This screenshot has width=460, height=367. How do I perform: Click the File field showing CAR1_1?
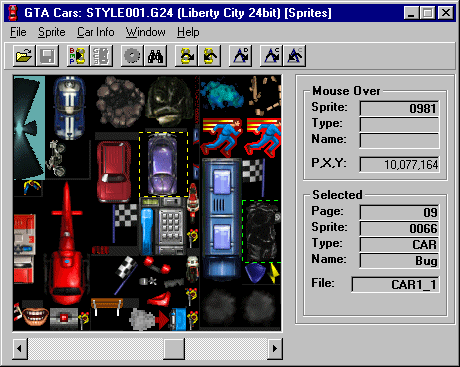click(395, 284)
